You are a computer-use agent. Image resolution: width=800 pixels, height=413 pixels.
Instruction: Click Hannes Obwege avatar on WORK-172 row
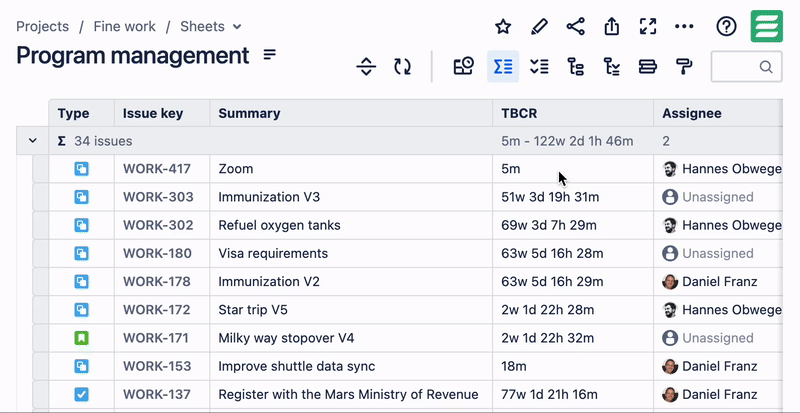[670, 310]
